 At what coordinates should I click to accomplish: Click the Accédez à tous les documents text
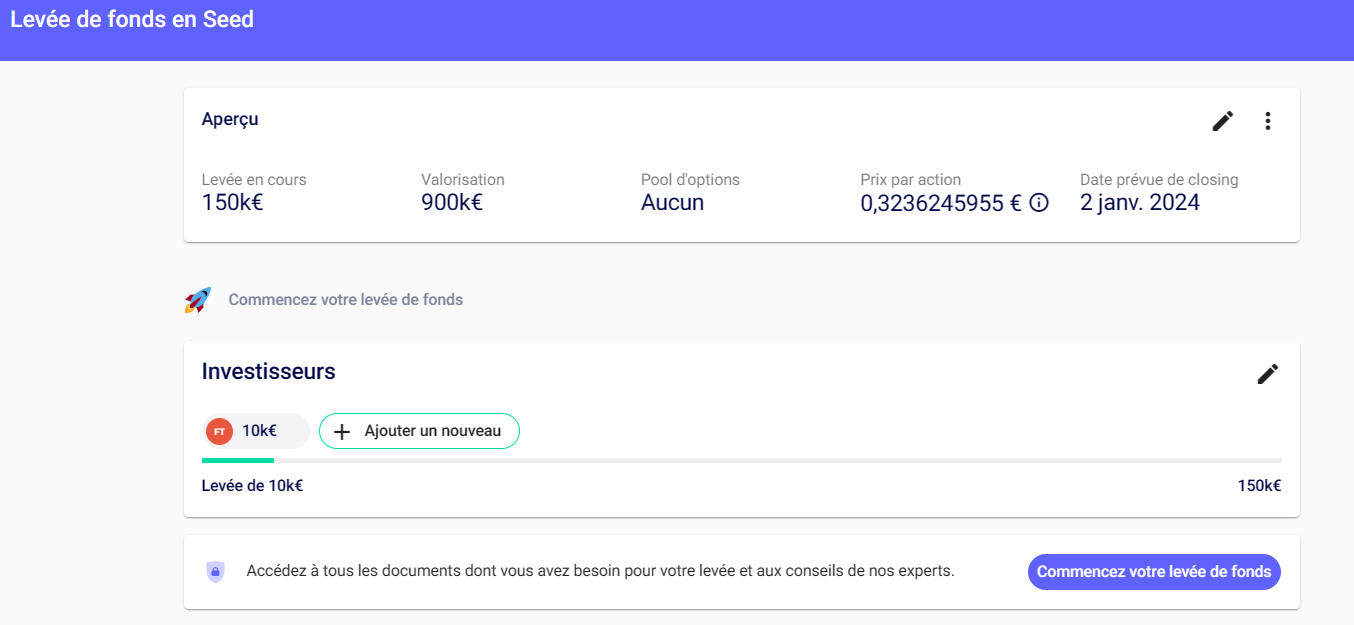(600, 572)
